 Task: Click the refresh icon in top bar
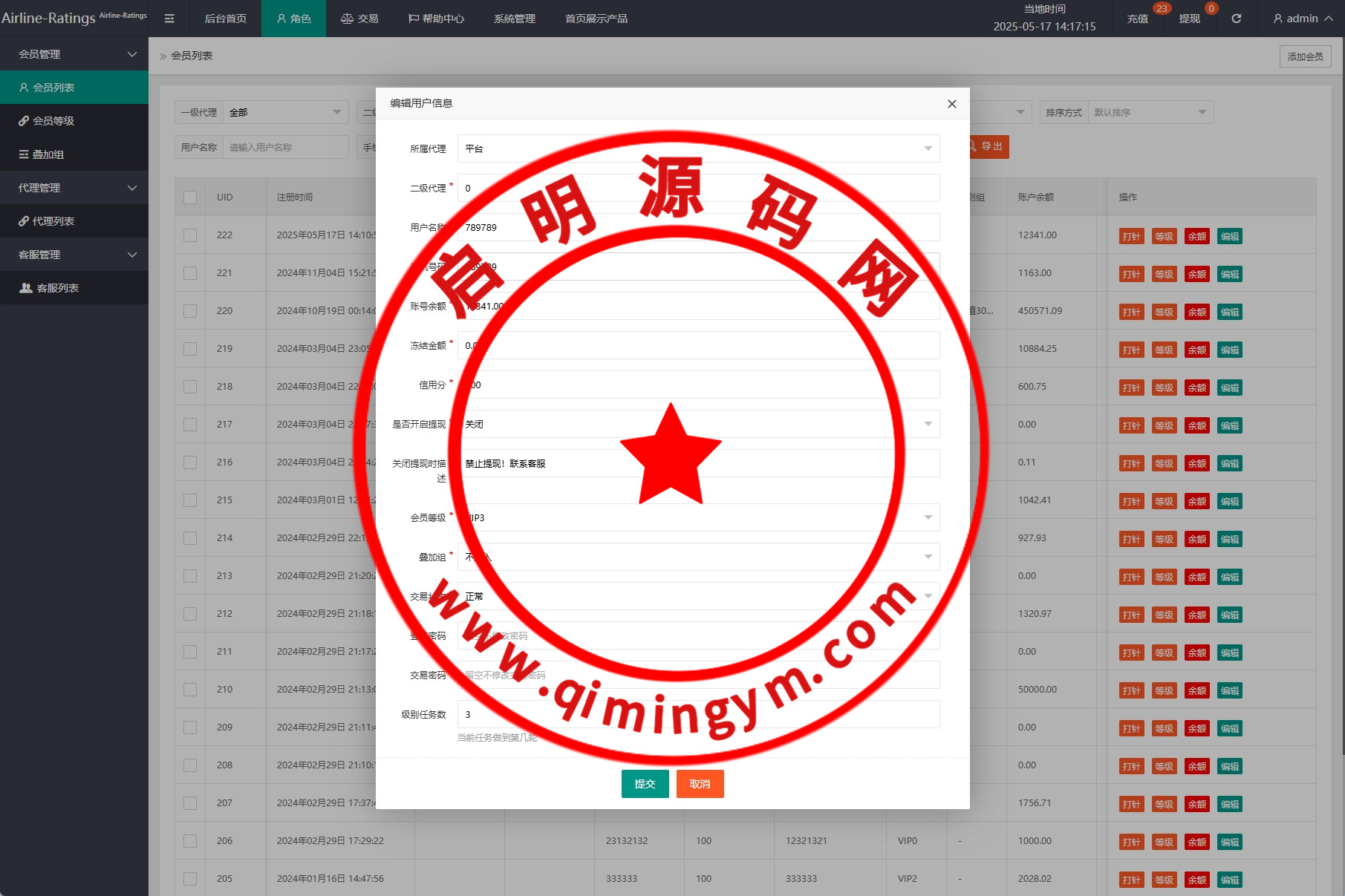point(1237,19)
